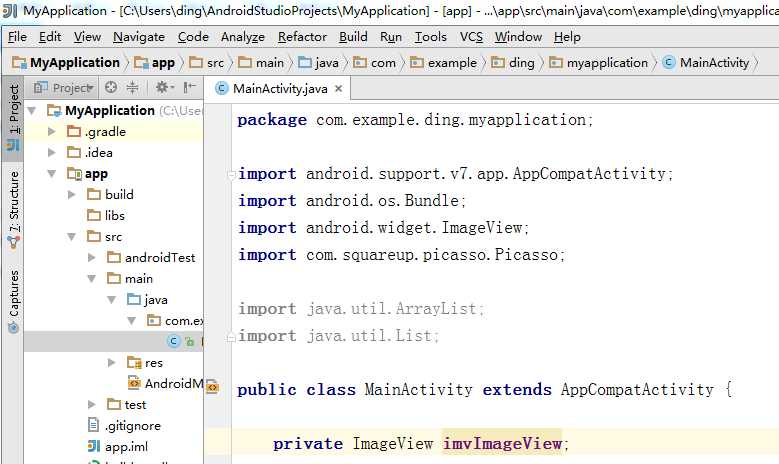Viewport: 779px width, 464px height.
Task: Click the myapplication breadcrumb package
Action: 599,63
